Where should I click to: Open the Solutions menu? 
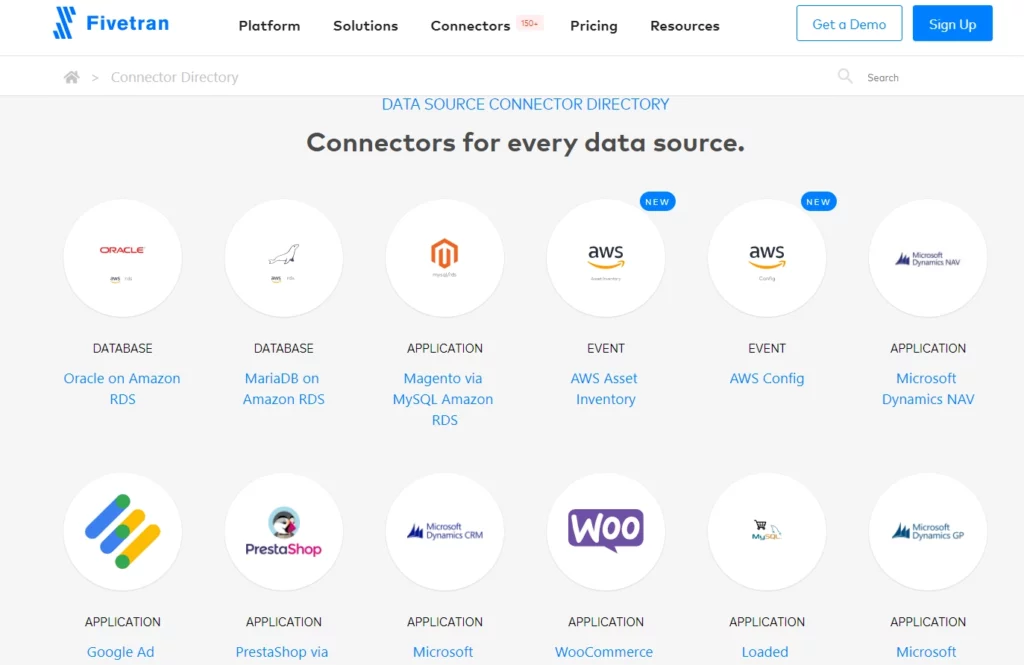tap(365, 25)
